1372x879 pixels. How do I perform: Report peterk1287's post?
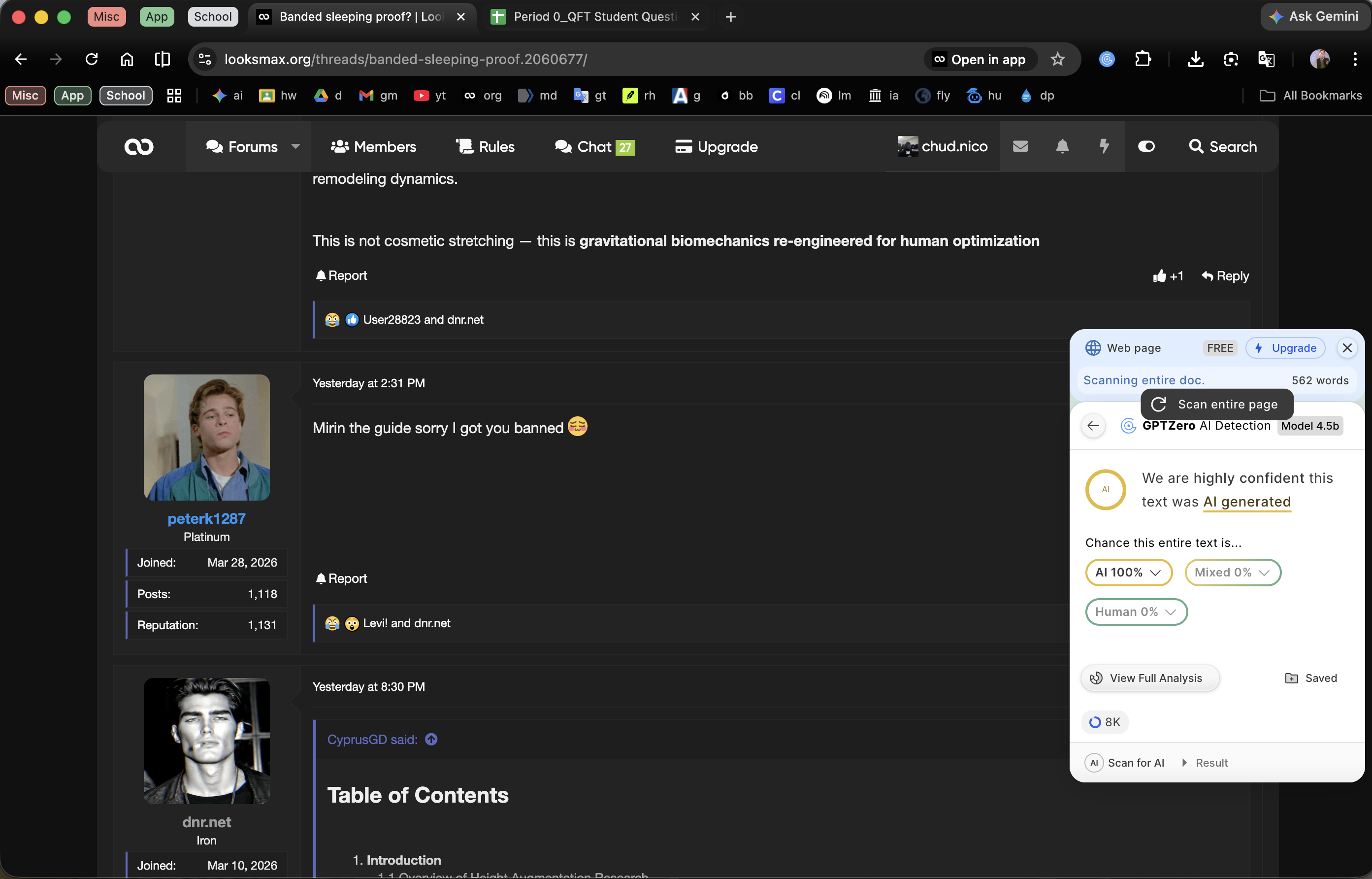pyautogui.click(x=341, y=578)
